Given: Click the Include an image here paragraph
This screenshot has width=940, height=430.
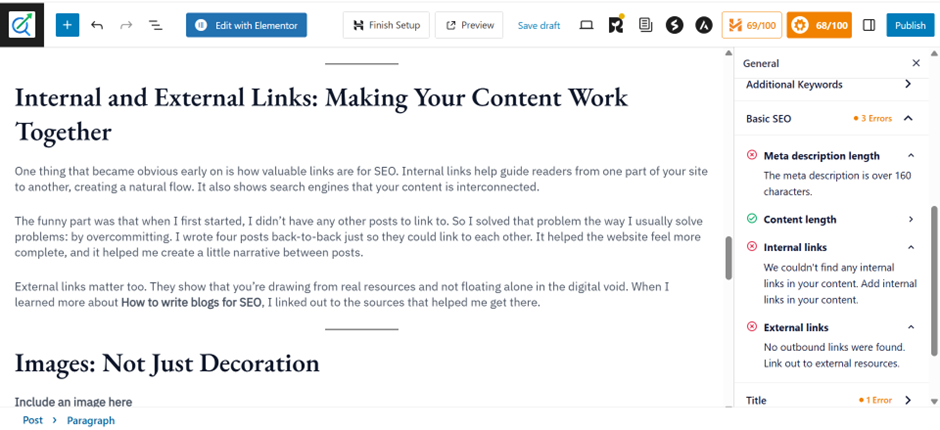Looking at the screenshot, I should (x=73, y=402).
